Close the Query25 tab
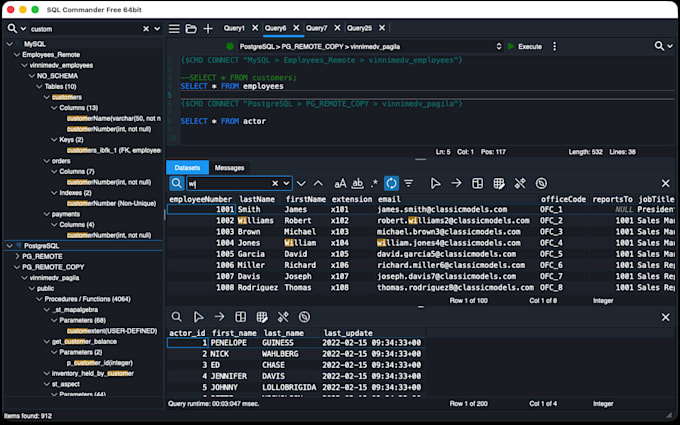680x425 pixels. [382, 28]
